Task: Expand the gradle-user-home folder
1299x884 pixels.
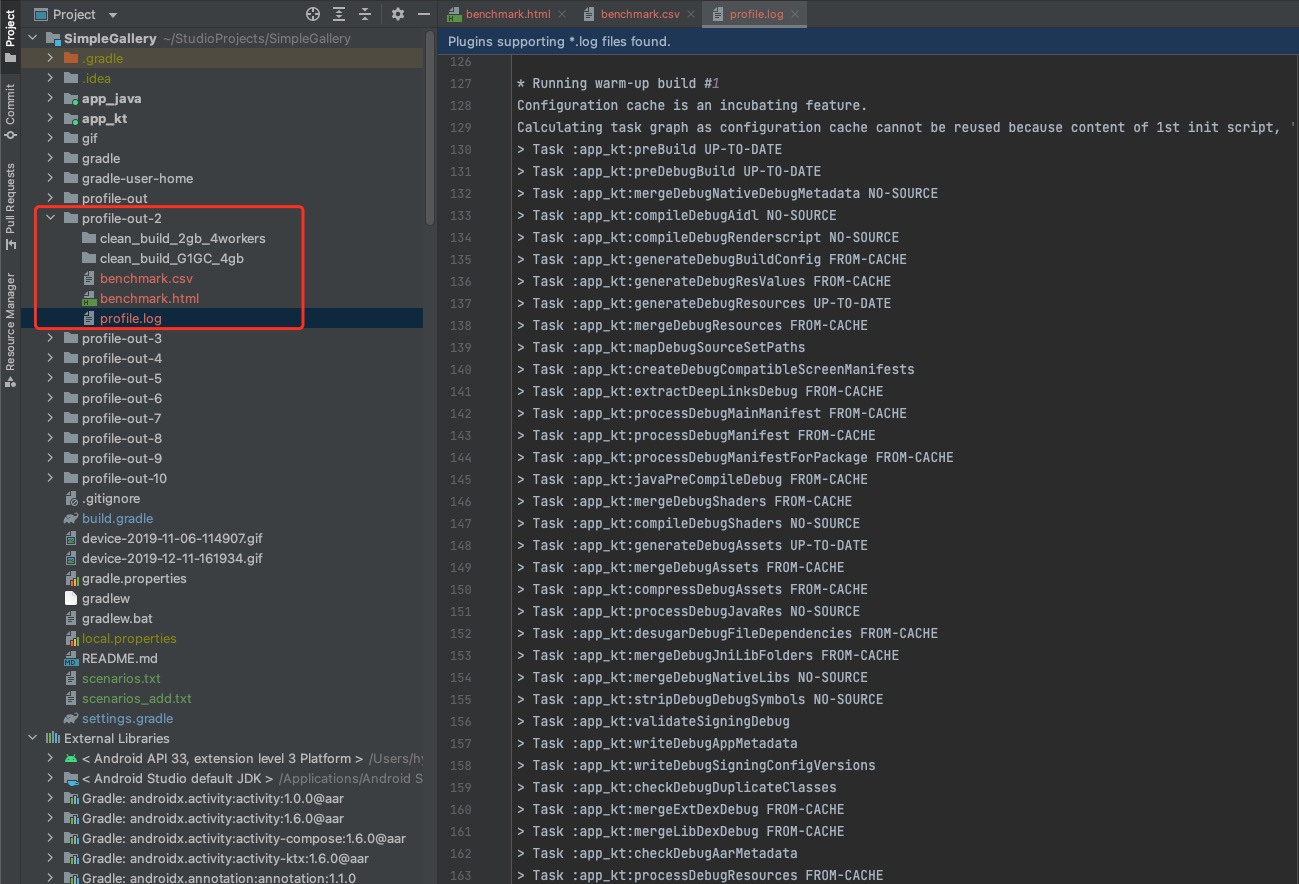Action: click(50, 178)
